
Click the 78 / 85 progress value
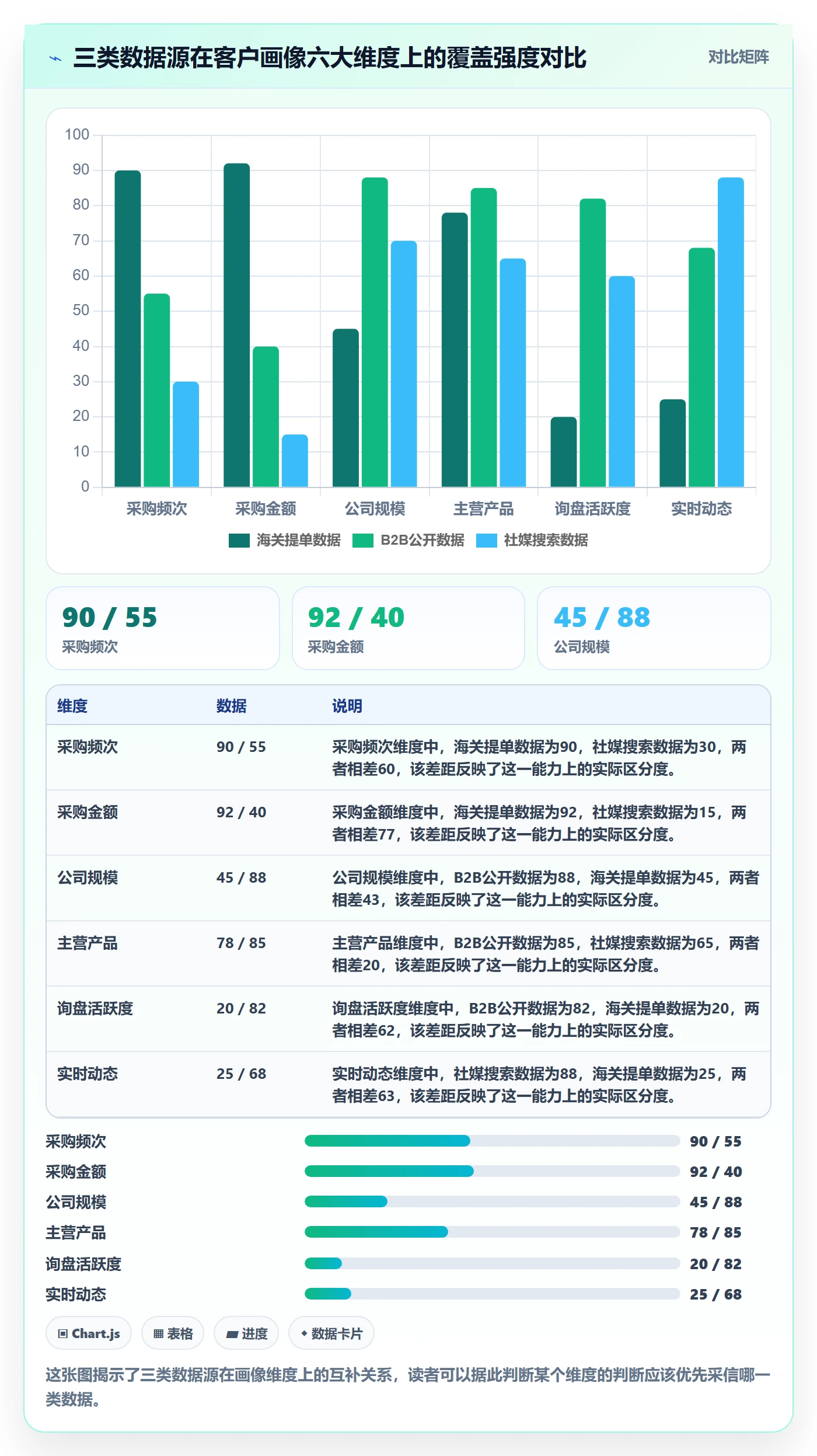(x=715, y=1232)
